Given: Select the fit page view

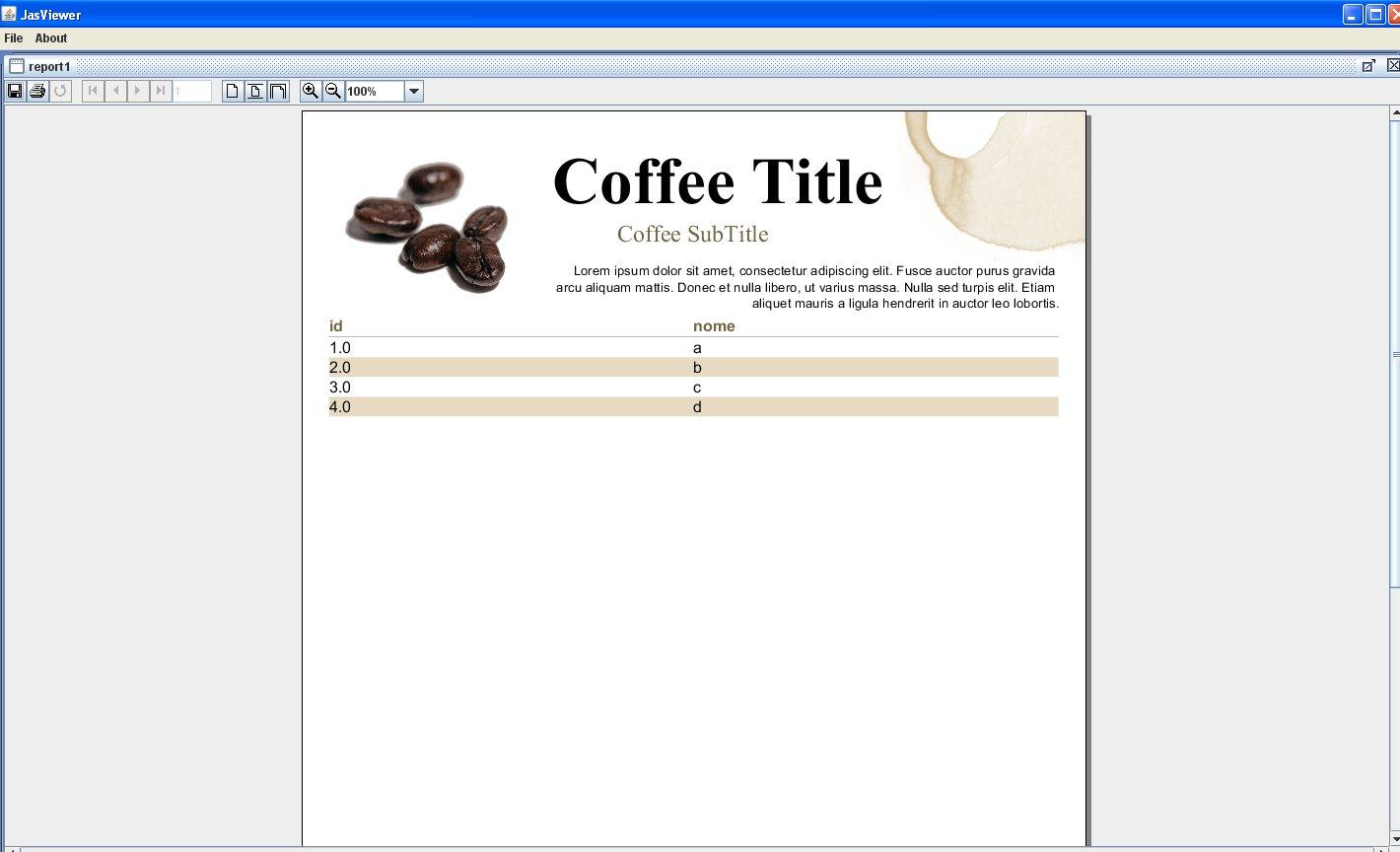Looking at the screenshot, I should click(255, 91).
